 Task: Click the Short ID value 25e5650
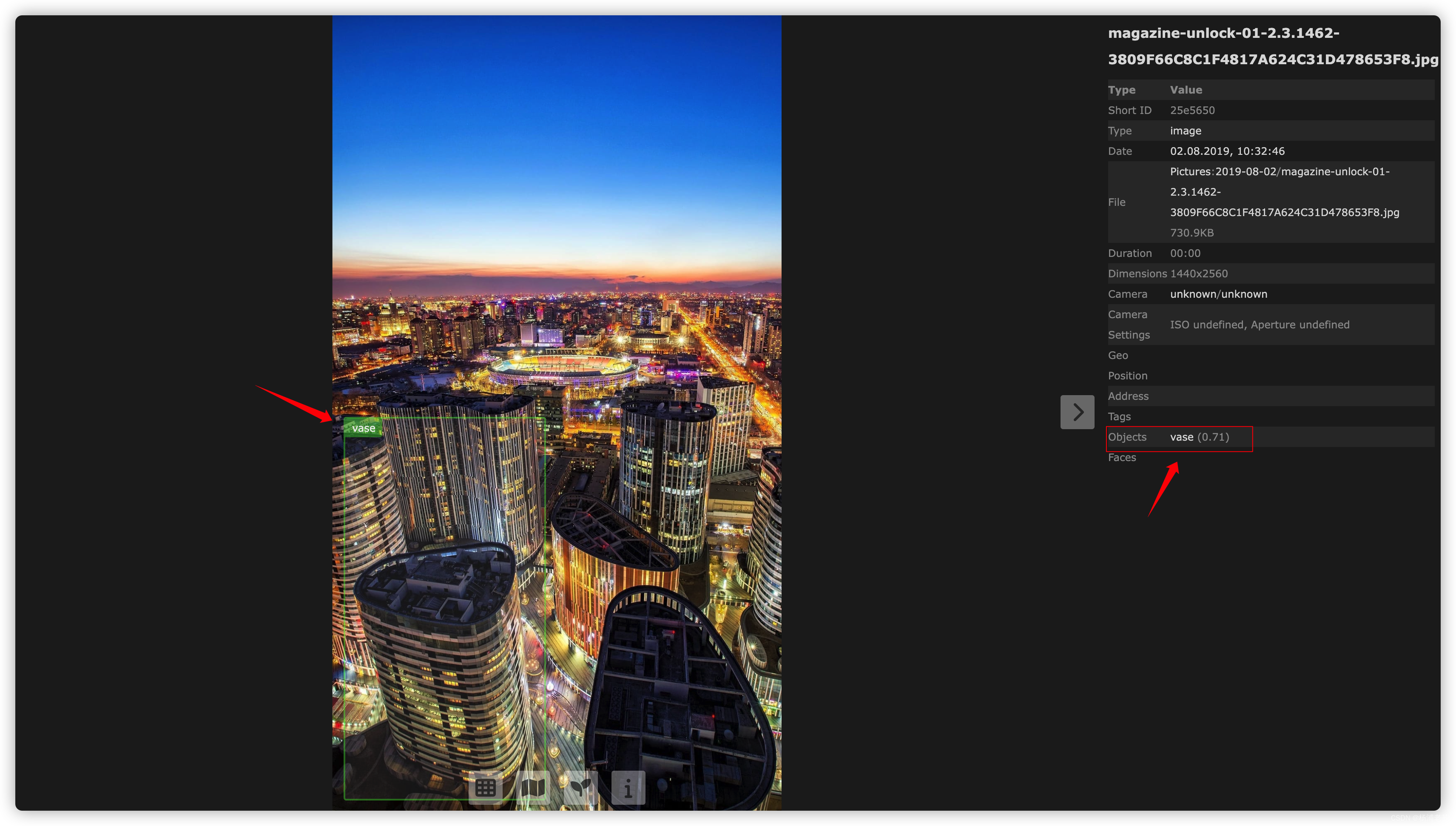[1192, 110]
